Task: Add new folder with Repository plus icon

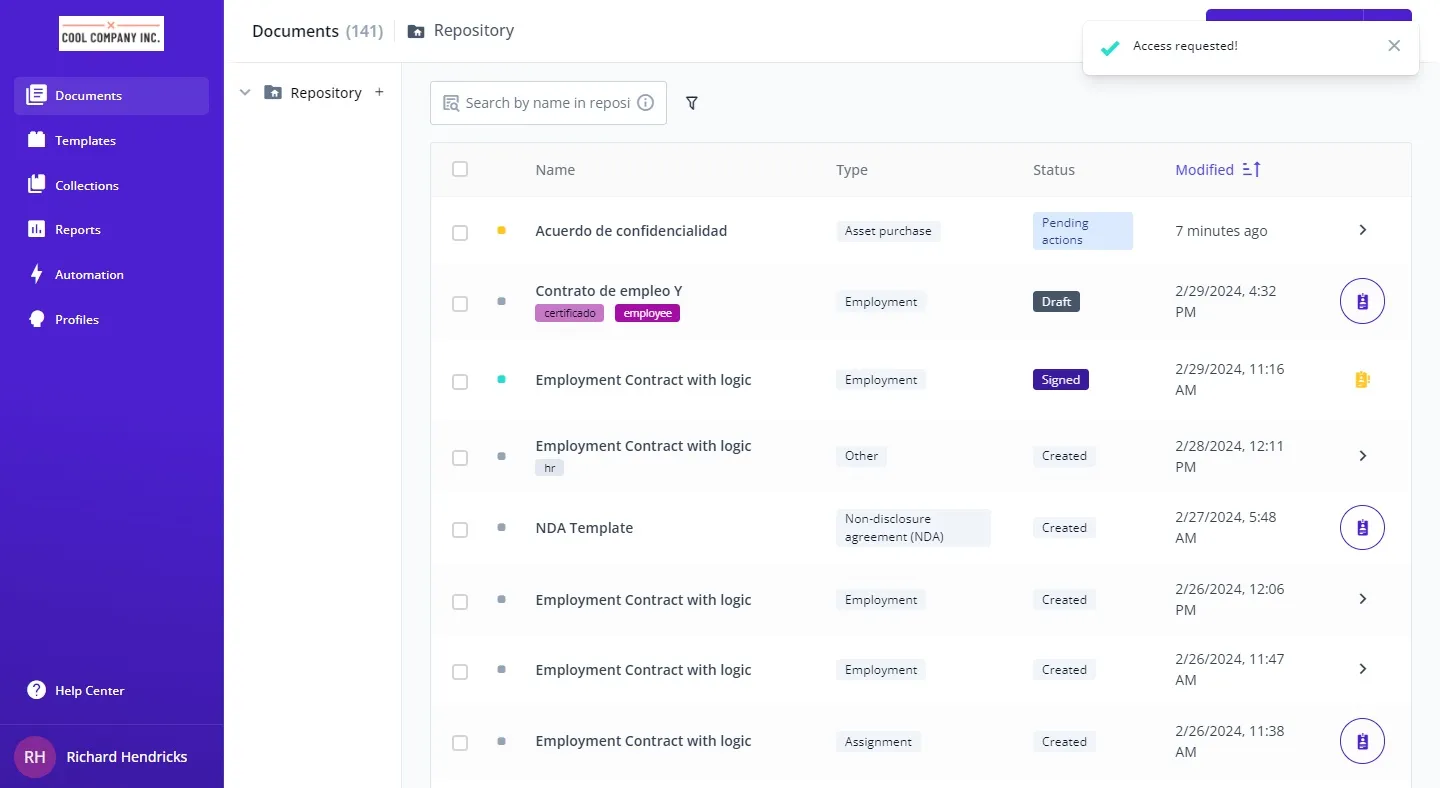Action: [379, 92]
